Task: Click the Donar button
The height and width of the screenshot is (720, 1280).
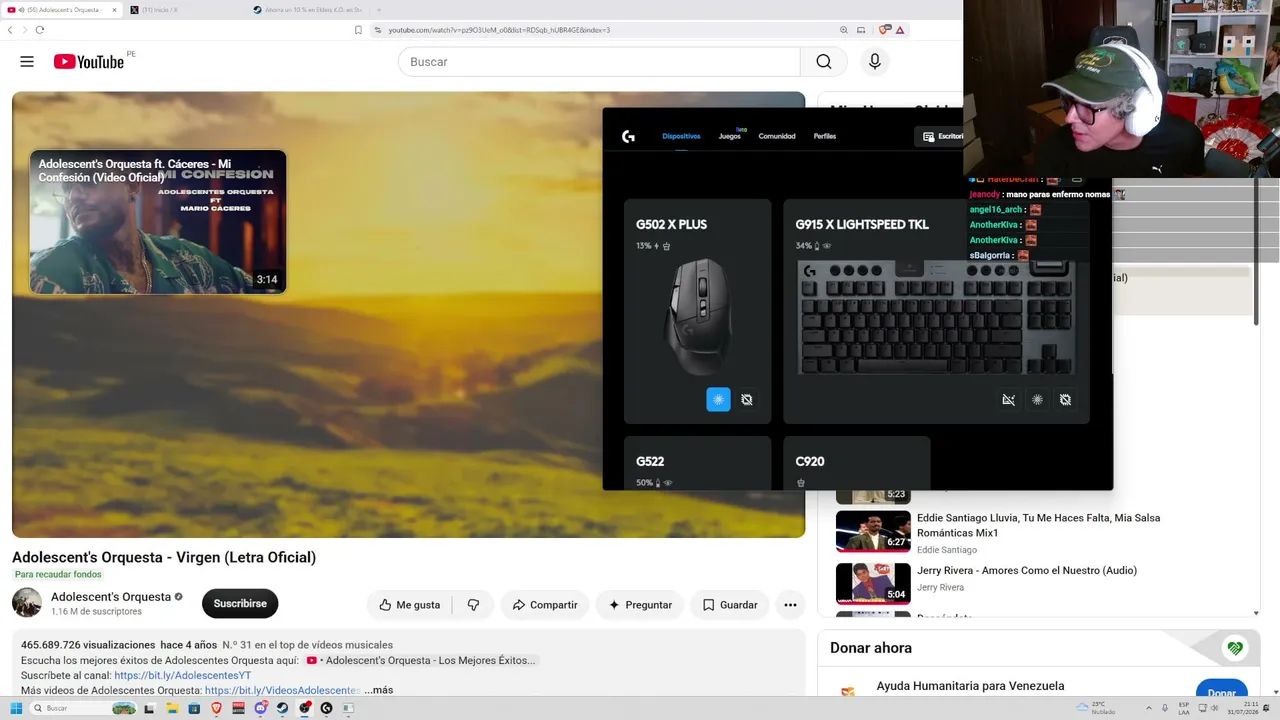Action: [x=1222, y=691]
